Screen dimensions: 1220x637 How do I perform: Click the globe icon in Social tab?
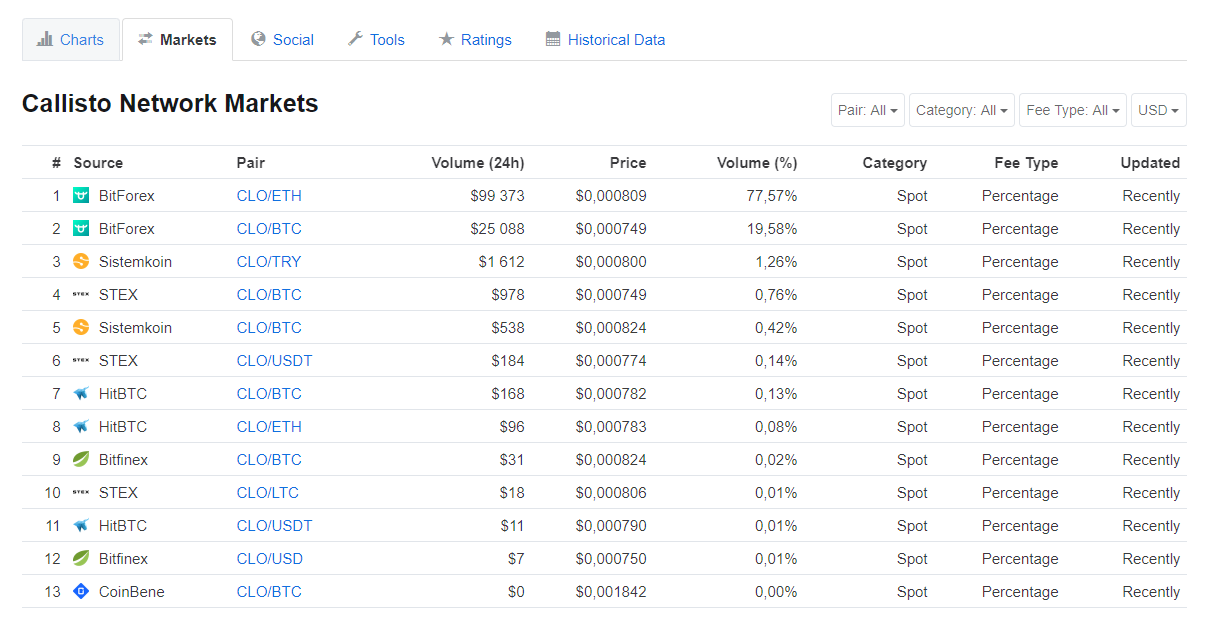coord(258,39)
